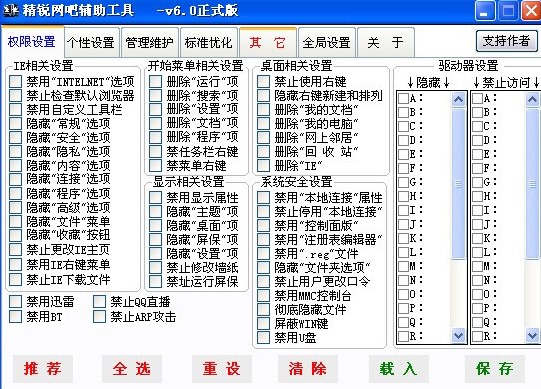The height and width of the screenshot is (389, 541).
Task: Go to the 全局设置 tab
Action: coord(326,43)
